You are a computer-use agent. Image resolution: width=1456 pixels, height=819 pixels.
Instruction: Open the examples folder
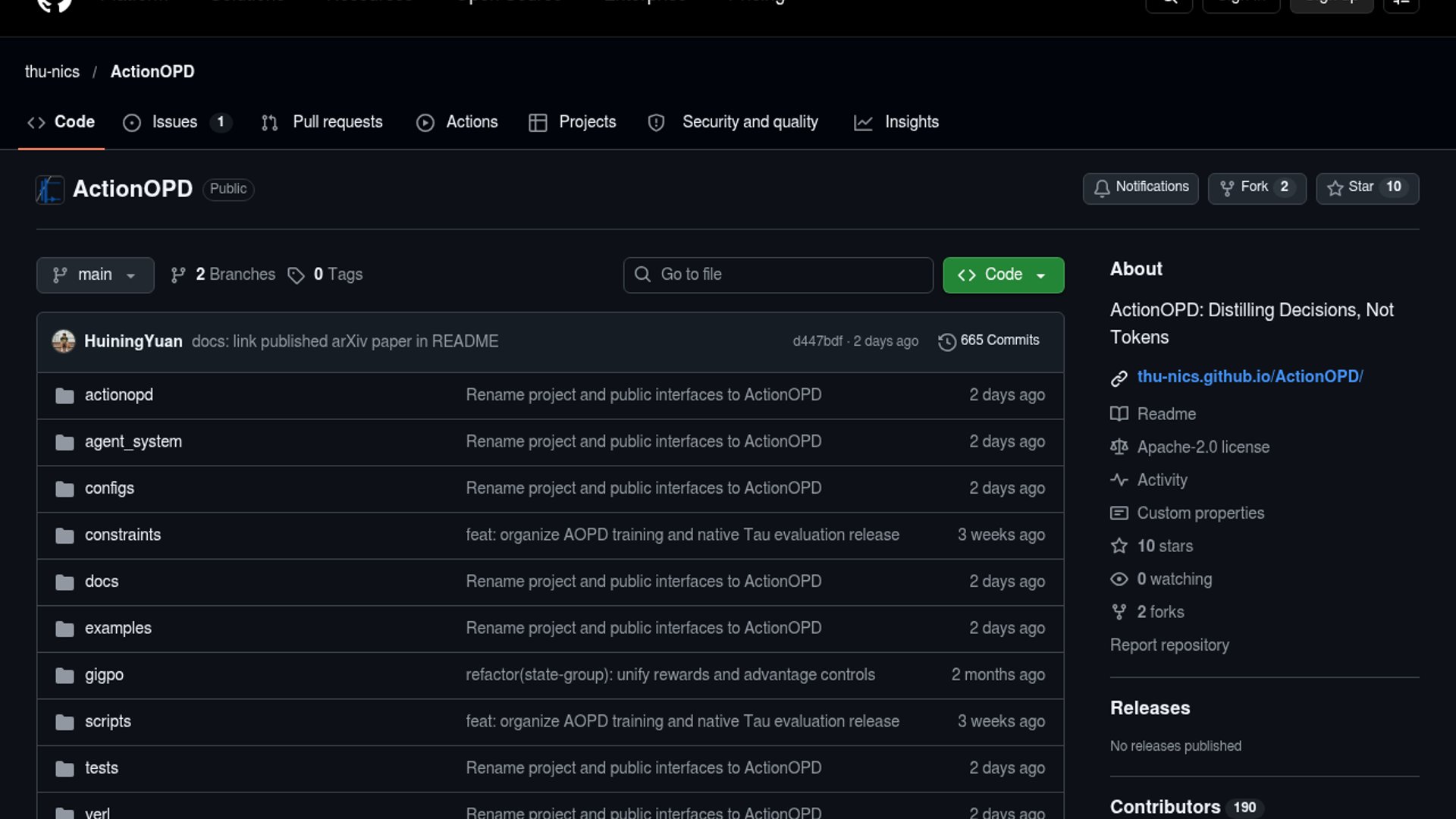tap(118, 628)
